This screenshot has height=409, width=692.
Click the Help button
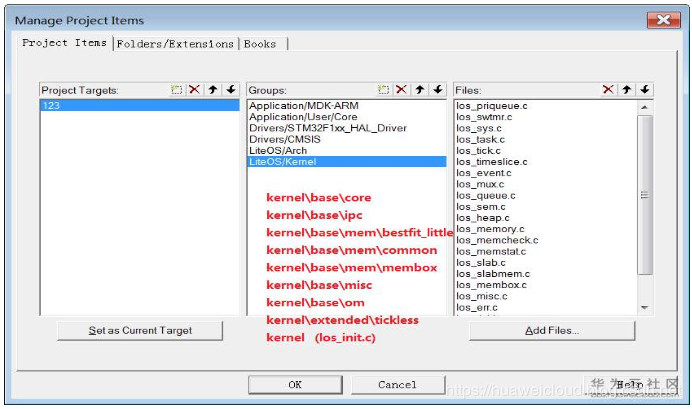[x=630, y=385]
